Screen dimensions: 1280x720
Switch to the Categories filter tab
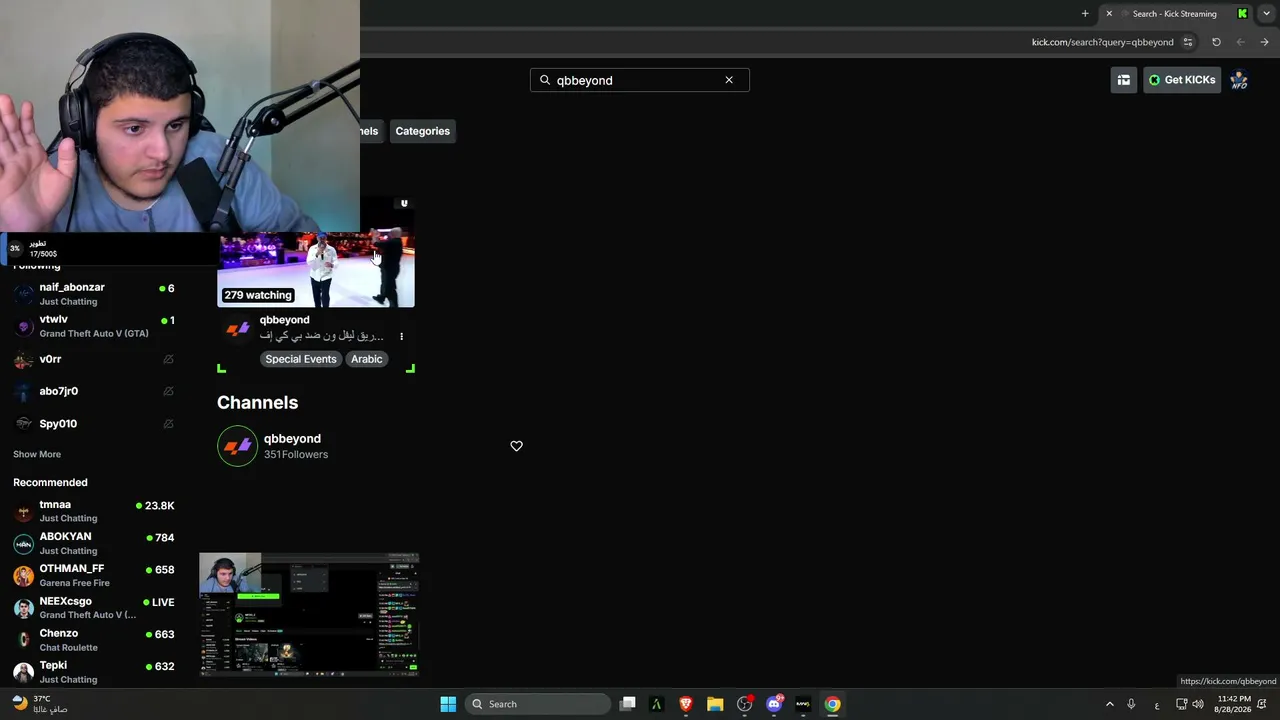click(x=422, y=131)
